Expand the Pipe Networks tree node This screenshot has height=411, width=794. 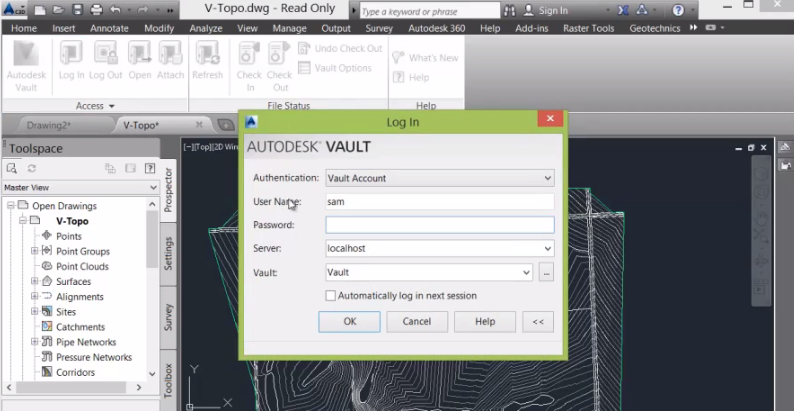coord(34,342)
